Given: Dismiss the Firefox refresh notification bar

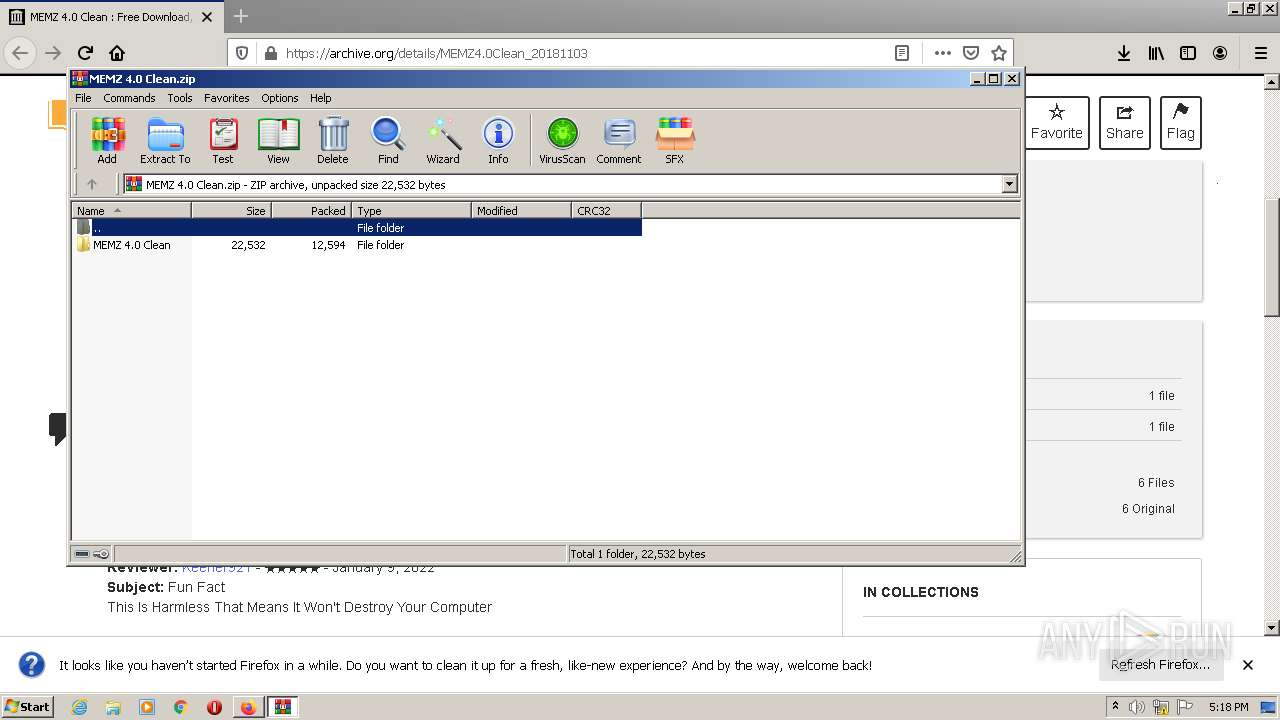Looking at the screenshot, I should pos(1247,665).
